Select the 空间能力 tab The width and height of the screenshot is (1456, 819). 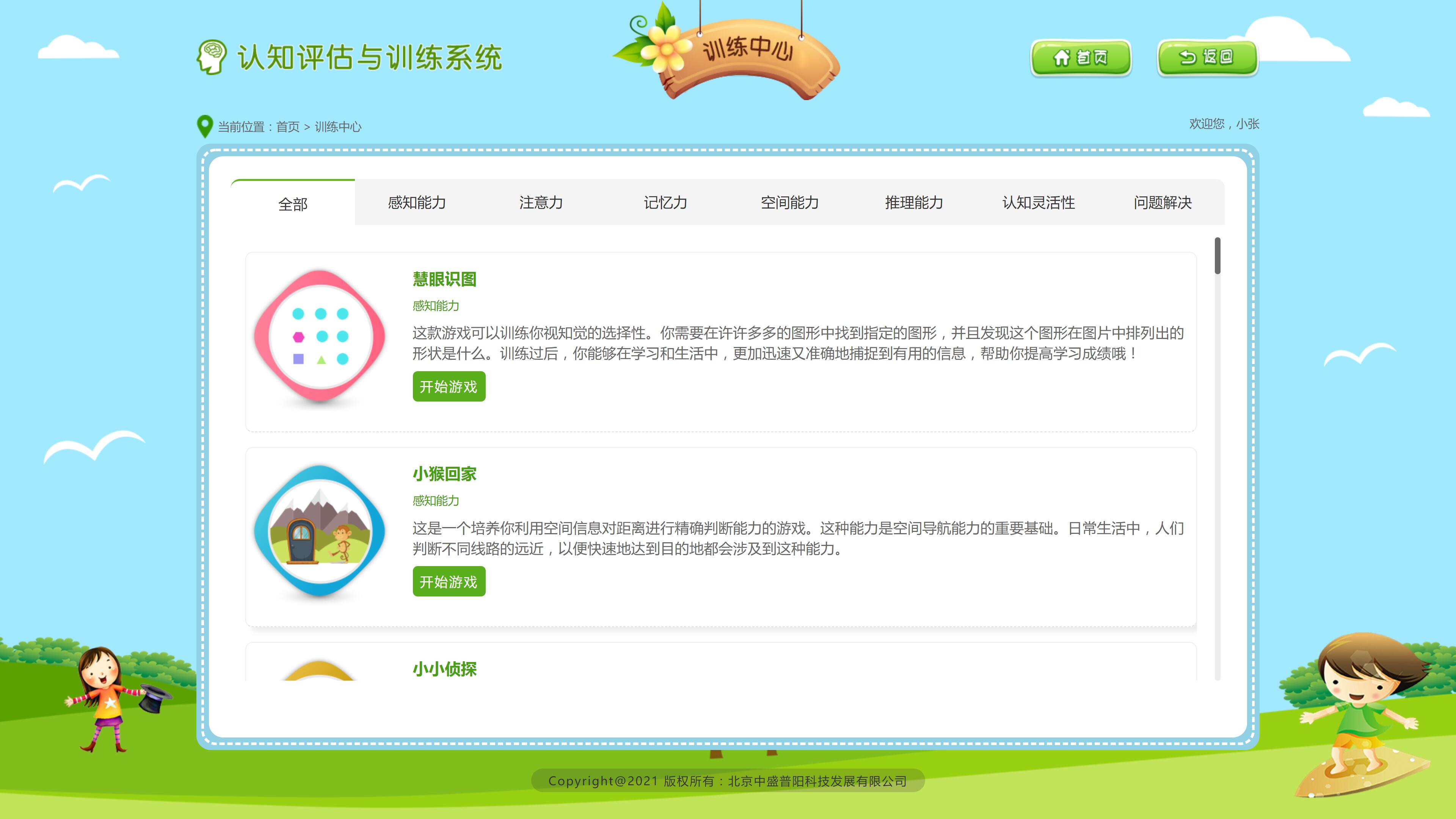pyautogui.click(x=789, y=202)
